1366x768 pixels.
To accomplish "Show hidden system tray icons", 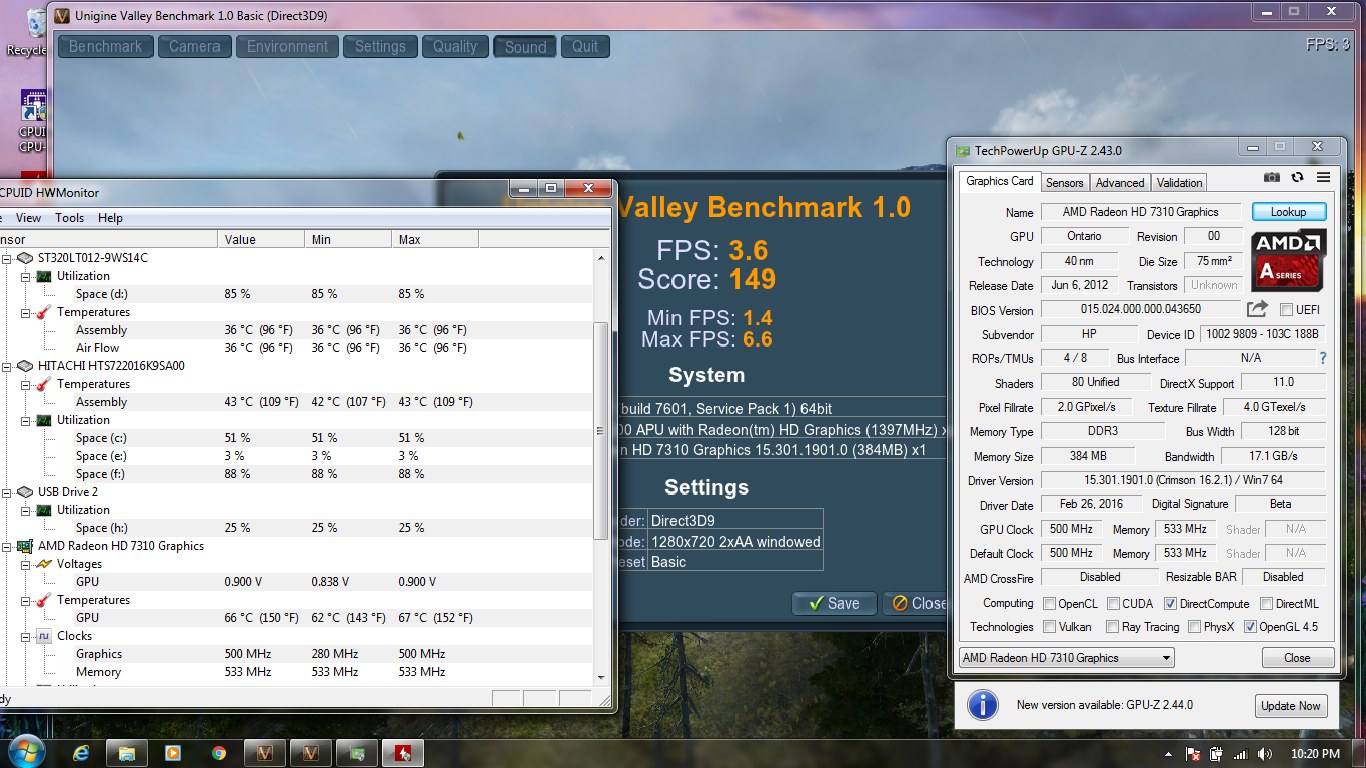I will click(1169, 754).
